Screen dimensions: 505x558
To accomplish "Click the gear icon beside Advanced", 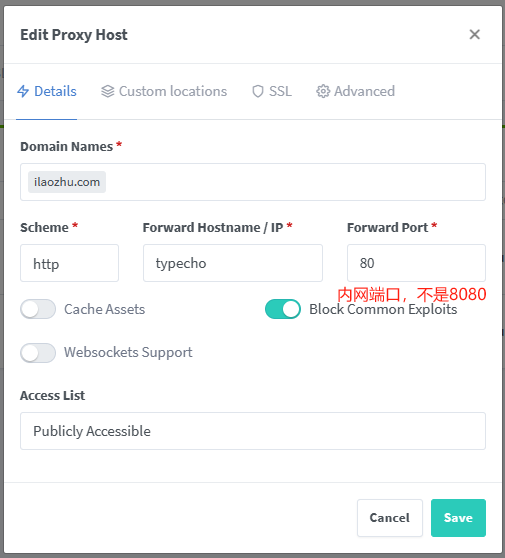I will (323, 91).
